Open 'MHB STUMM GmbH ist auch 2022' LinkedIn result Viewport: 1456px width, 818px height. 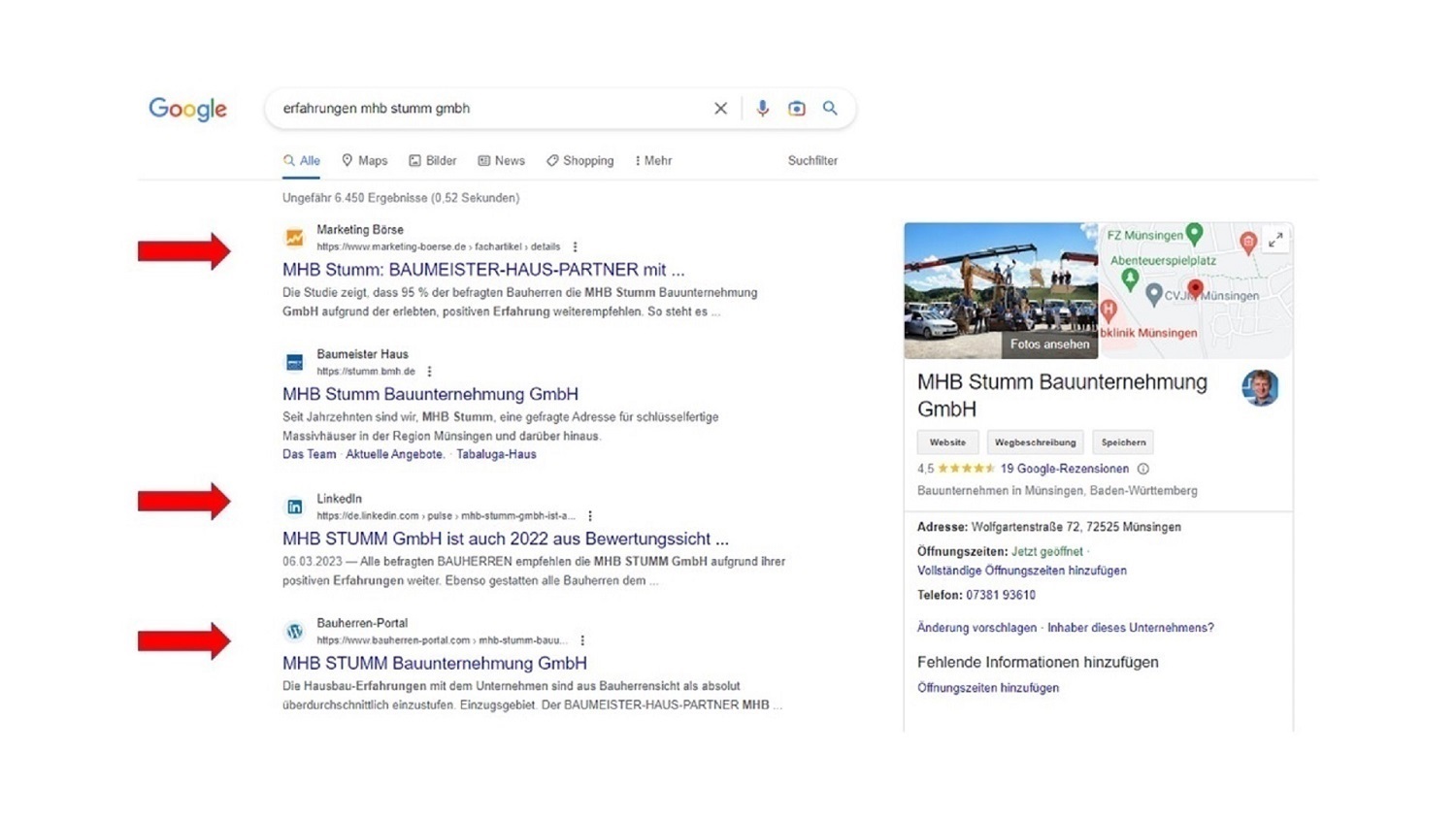[506, 539]
